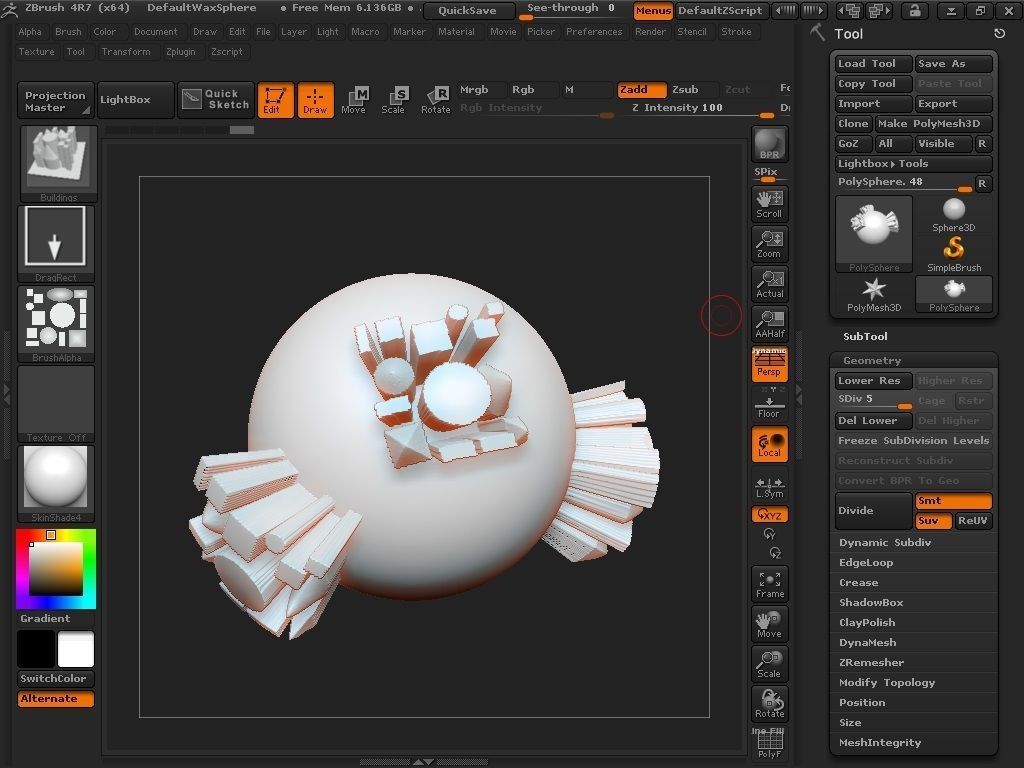Viewport: 1024px width, 768px height.
Task: Expand the SubTool section
Action: [x=865, y=336]
